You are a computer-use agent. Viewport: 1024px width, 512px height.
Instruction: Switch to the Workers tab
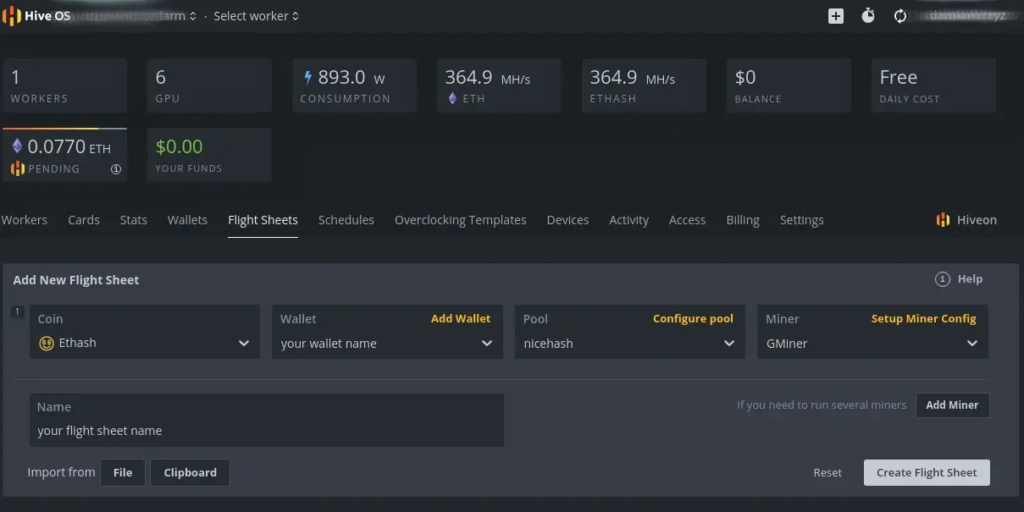coord(24,220)
